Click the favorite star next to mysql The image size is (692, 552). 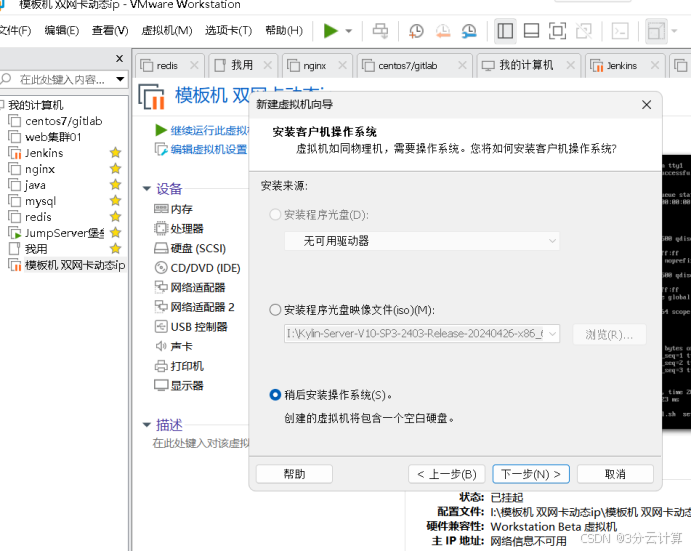click(x=115, y=201)
